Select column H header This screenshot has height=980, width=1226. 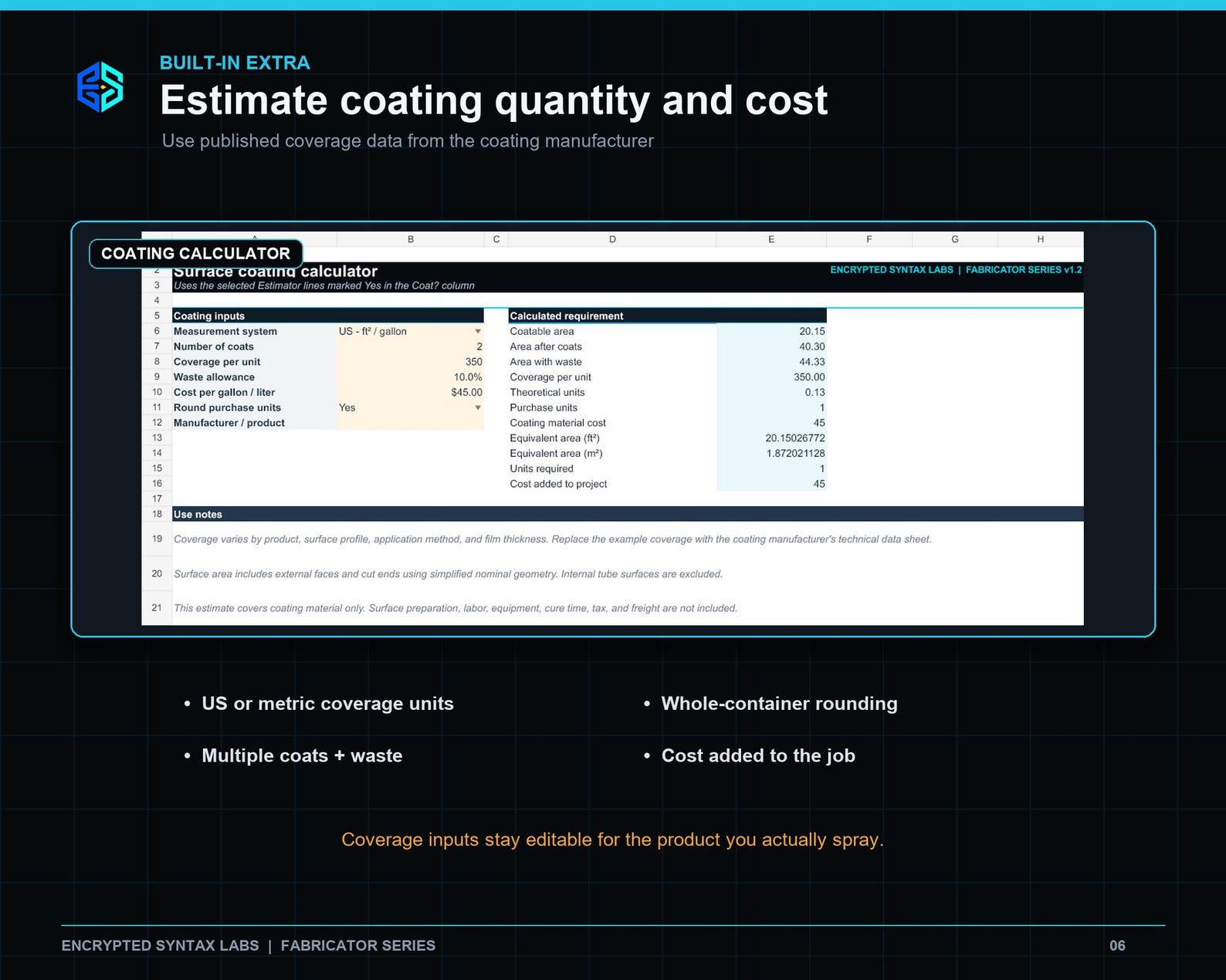[x=1041, y=239]
